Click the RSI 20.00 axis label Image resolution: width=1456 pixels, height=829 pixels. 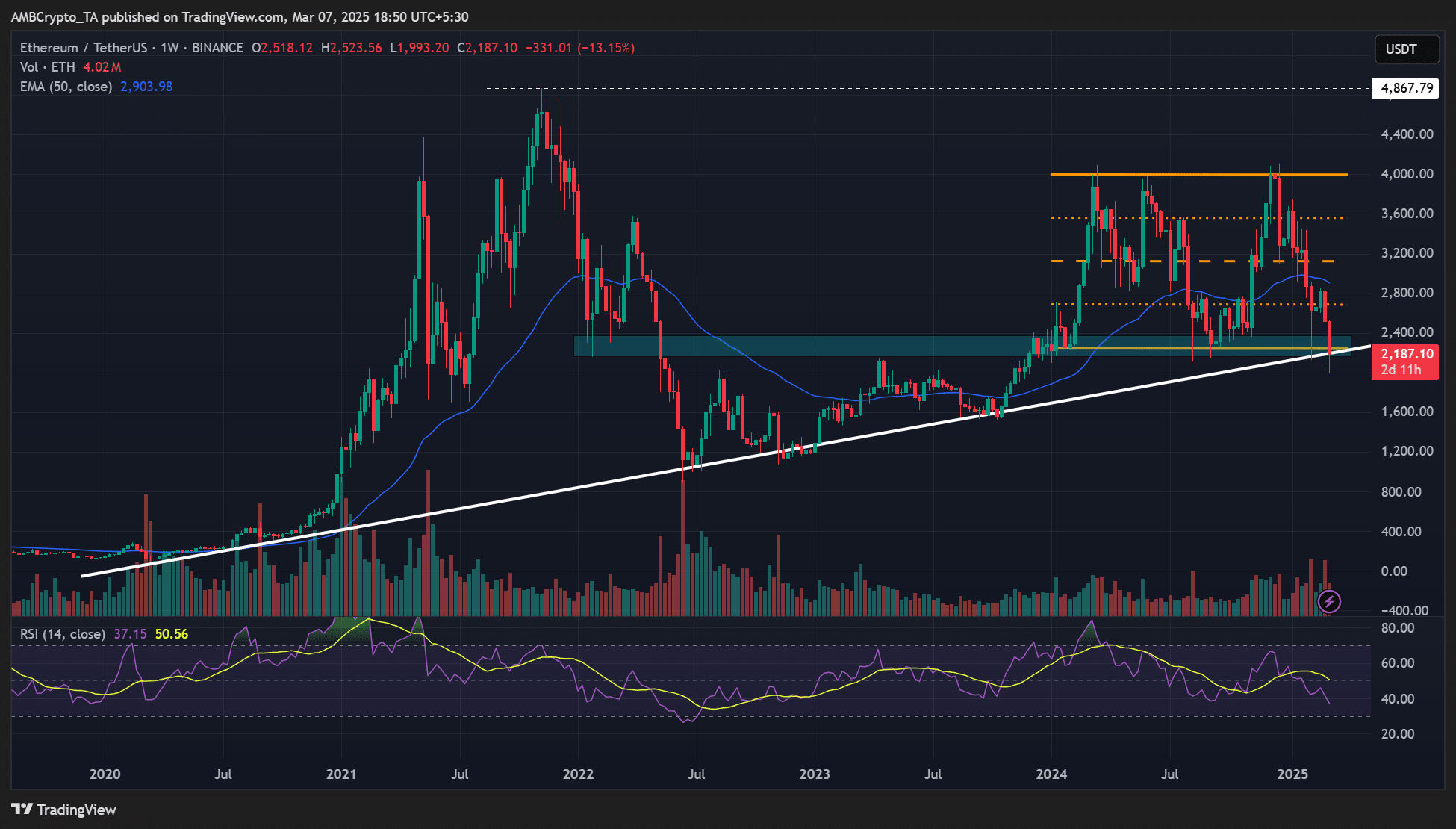(1398, 734)
